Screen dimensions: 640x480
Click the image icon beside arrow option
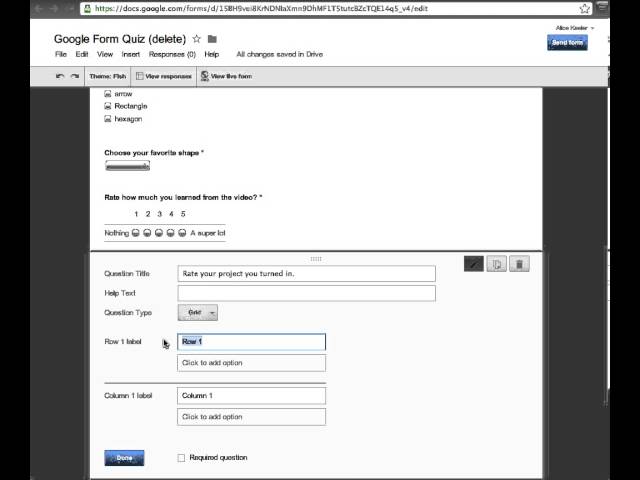[108, 94]
